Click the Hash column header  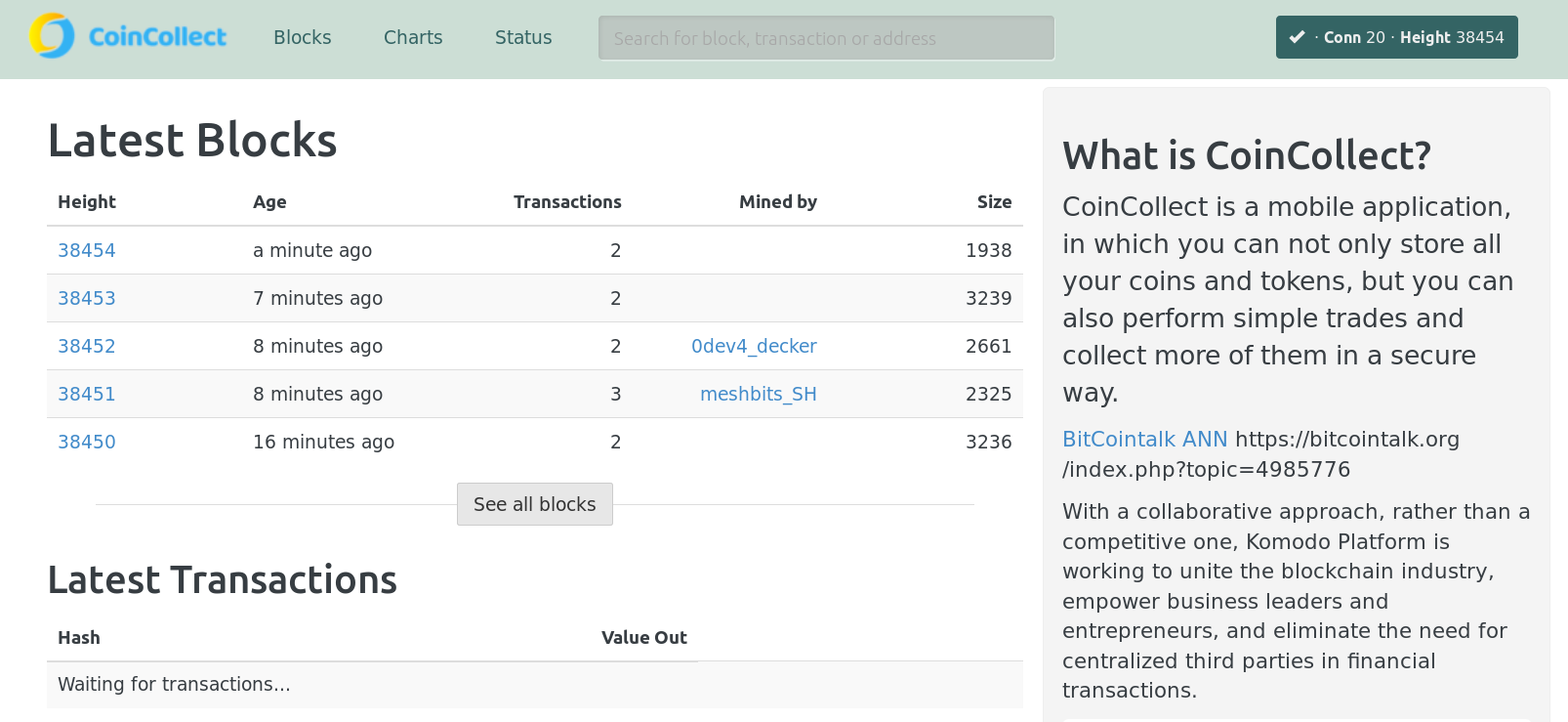79,638
